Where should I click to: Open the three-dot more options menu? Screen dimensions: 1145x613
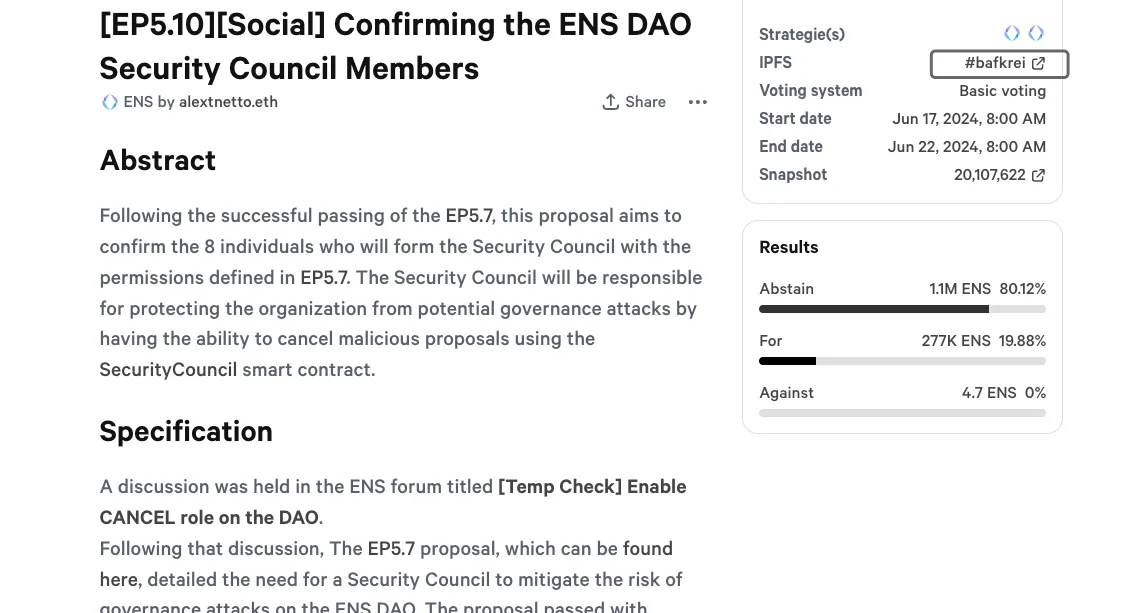coord(698,102)
